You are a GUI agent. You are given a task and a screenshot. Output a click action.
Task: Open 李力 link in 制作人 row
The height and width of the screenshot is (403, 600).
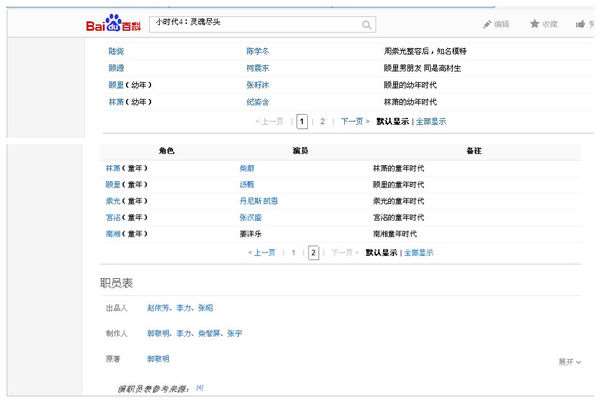coord(183,333)
